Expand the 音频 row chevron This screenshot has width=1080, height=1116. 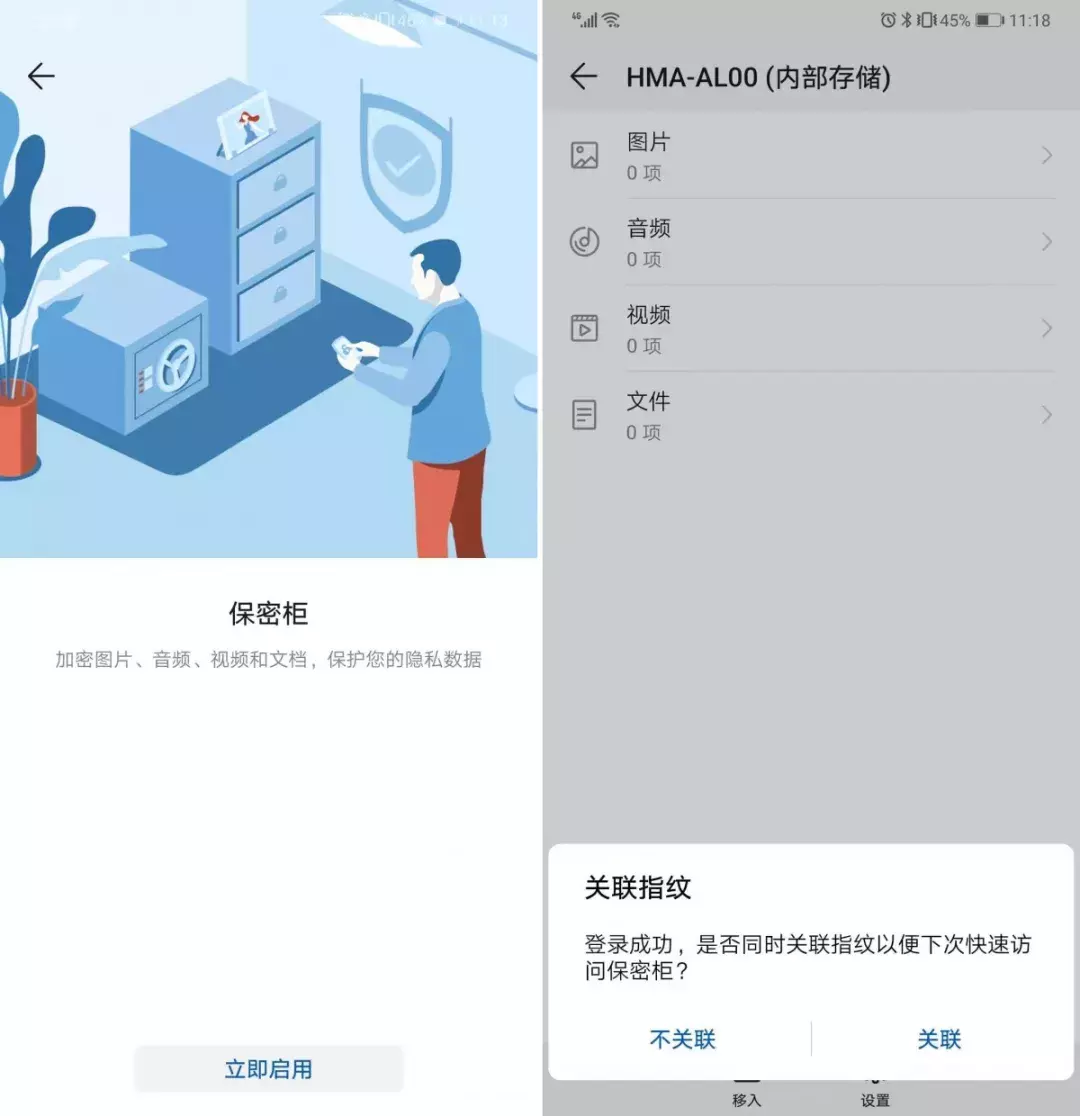1047,242
